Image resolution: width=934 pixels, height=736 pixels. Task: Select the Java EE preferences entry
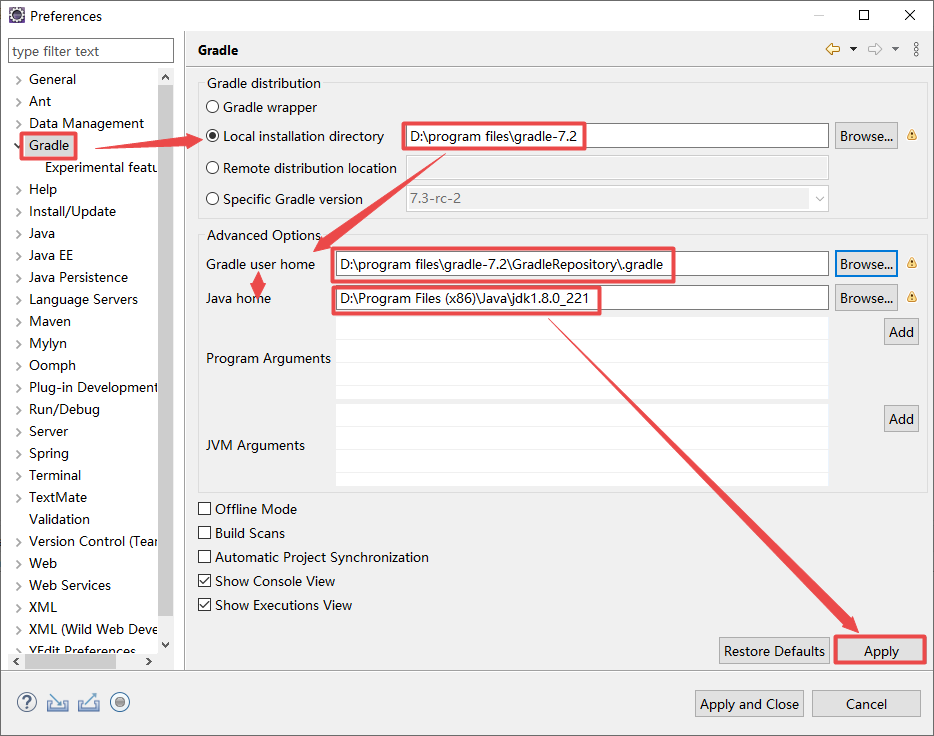tap(51, 255)
